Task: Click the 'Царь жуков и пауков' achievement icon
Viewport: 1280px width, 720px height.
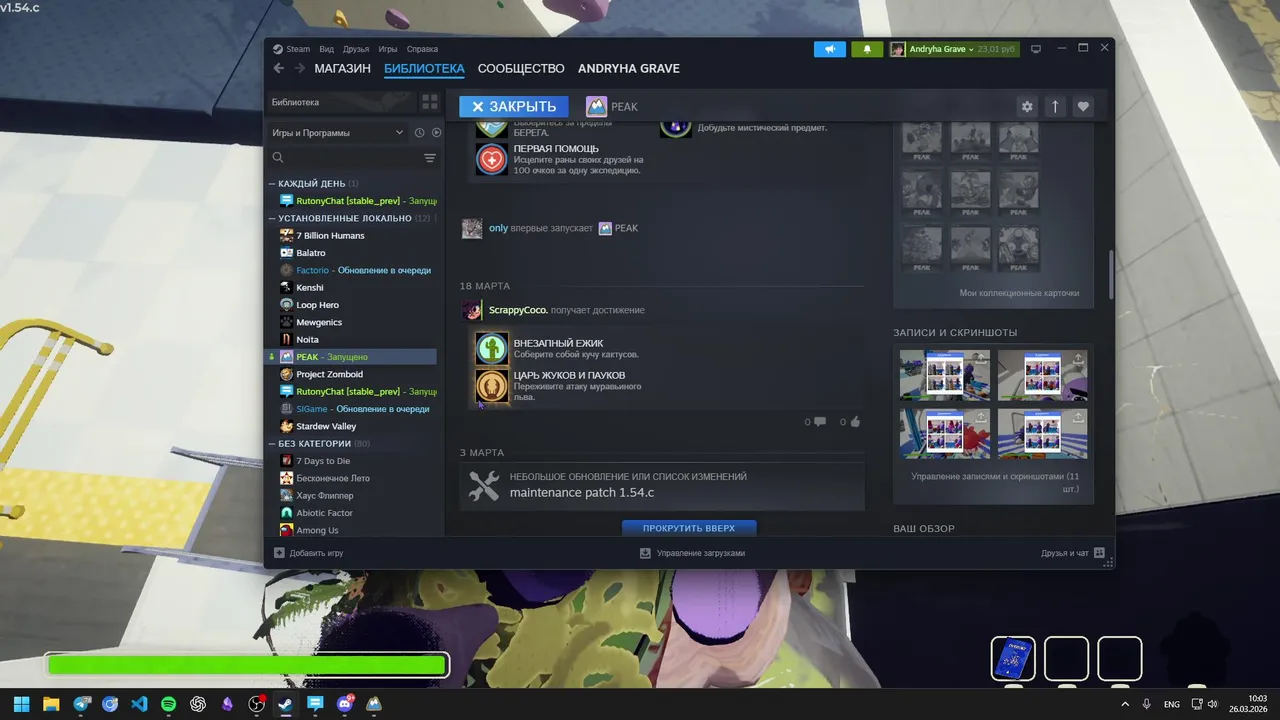Action: (x=492, y=387)
